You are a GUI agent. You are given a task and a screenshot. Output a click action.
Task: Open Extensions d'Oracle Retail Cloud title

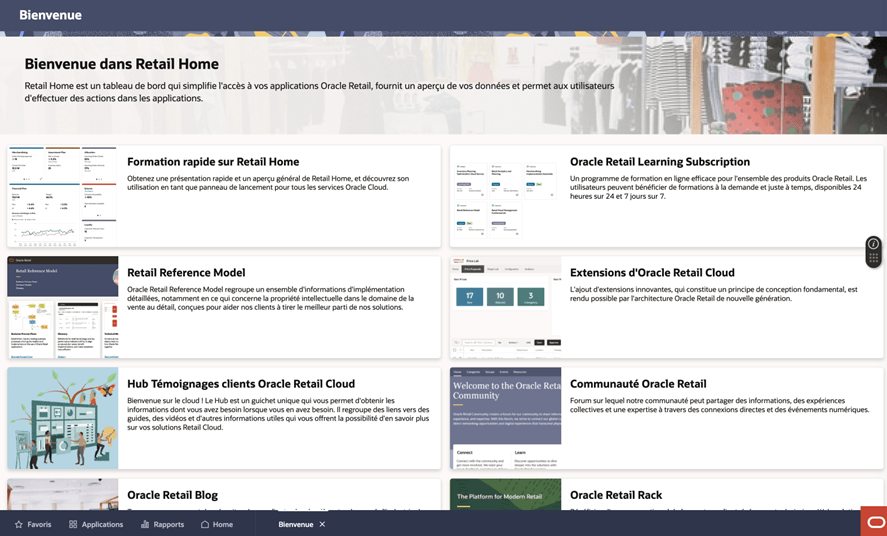click(652, 273)
